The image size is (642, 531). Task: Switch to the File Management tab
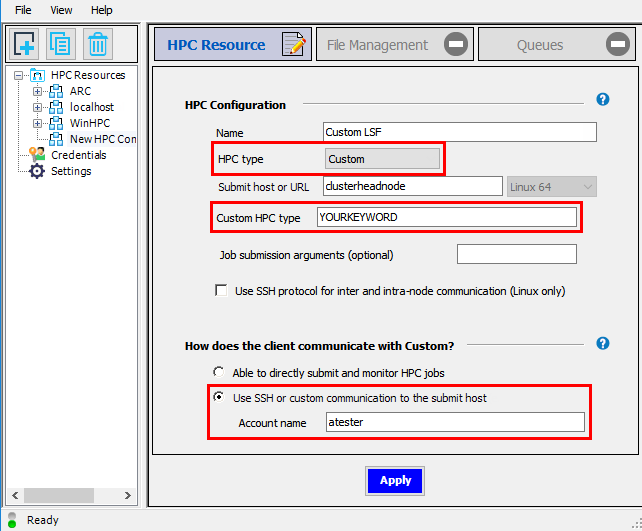point(395,44)
